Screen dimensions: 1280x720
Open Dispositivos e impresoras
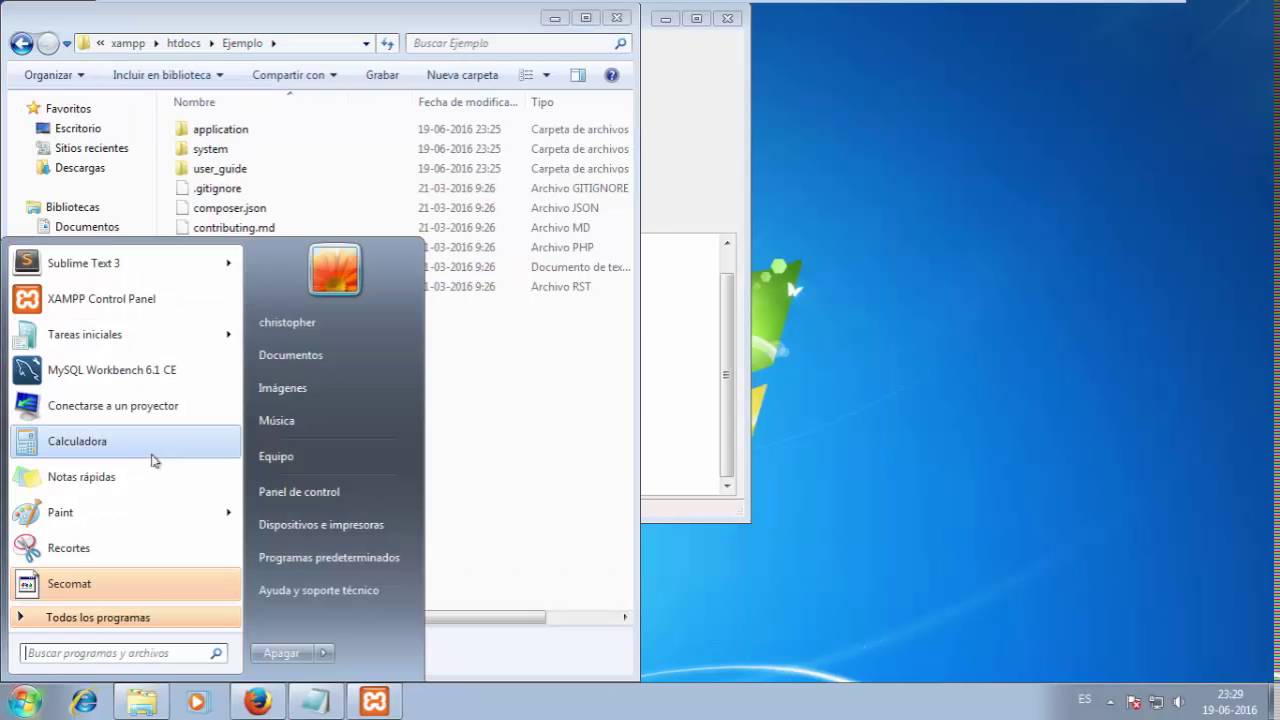coord(321,525)
